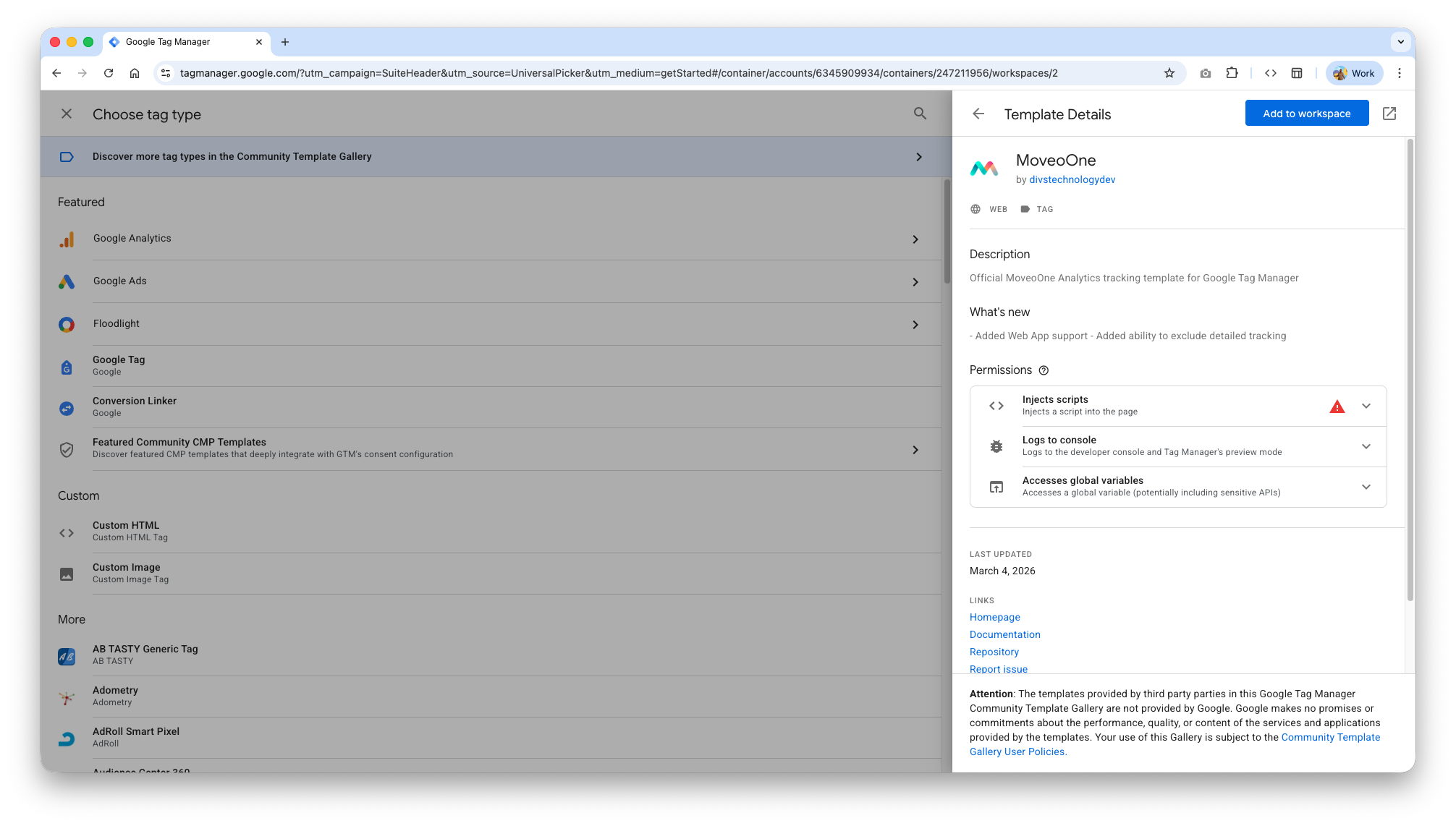Toggle the browser side panel icon
Viewport: 1456px width, 826px height.
[1297, 73]
